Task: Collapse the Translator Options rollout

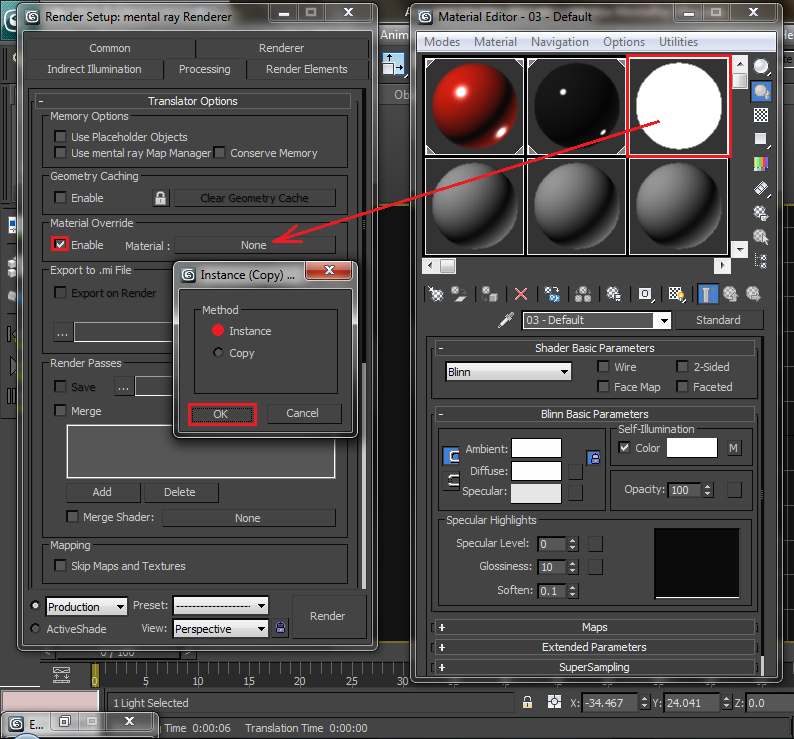Action: pyautogui.click(x=192, y=101)
